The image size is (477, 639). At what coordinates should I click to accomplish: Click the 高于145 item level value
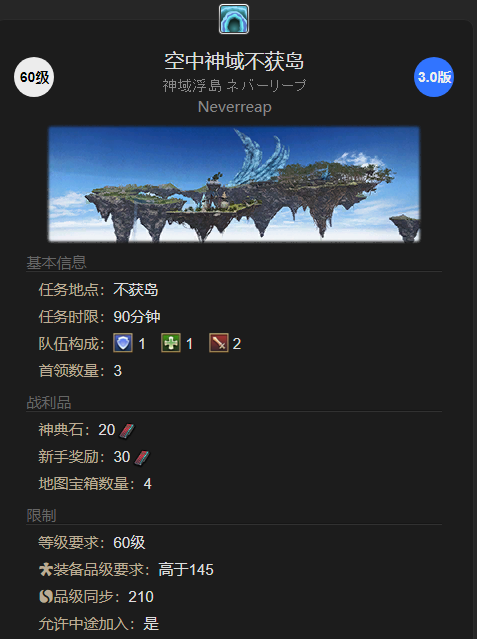[186, 569]
